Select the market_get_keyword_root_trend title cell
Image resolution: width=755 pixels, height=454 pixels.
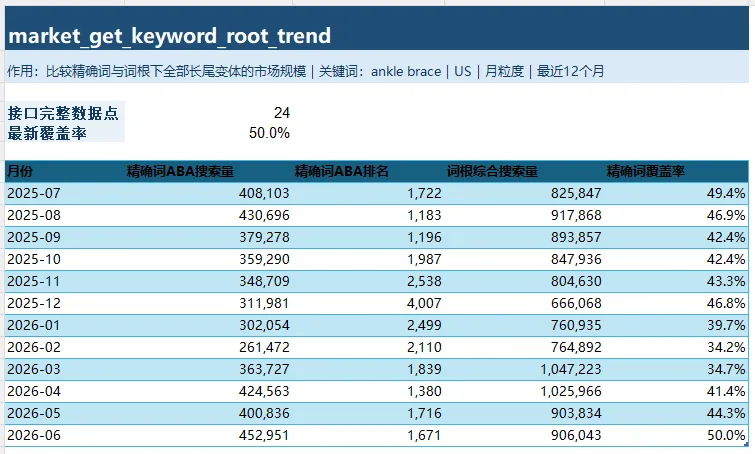tap(377, 28)
